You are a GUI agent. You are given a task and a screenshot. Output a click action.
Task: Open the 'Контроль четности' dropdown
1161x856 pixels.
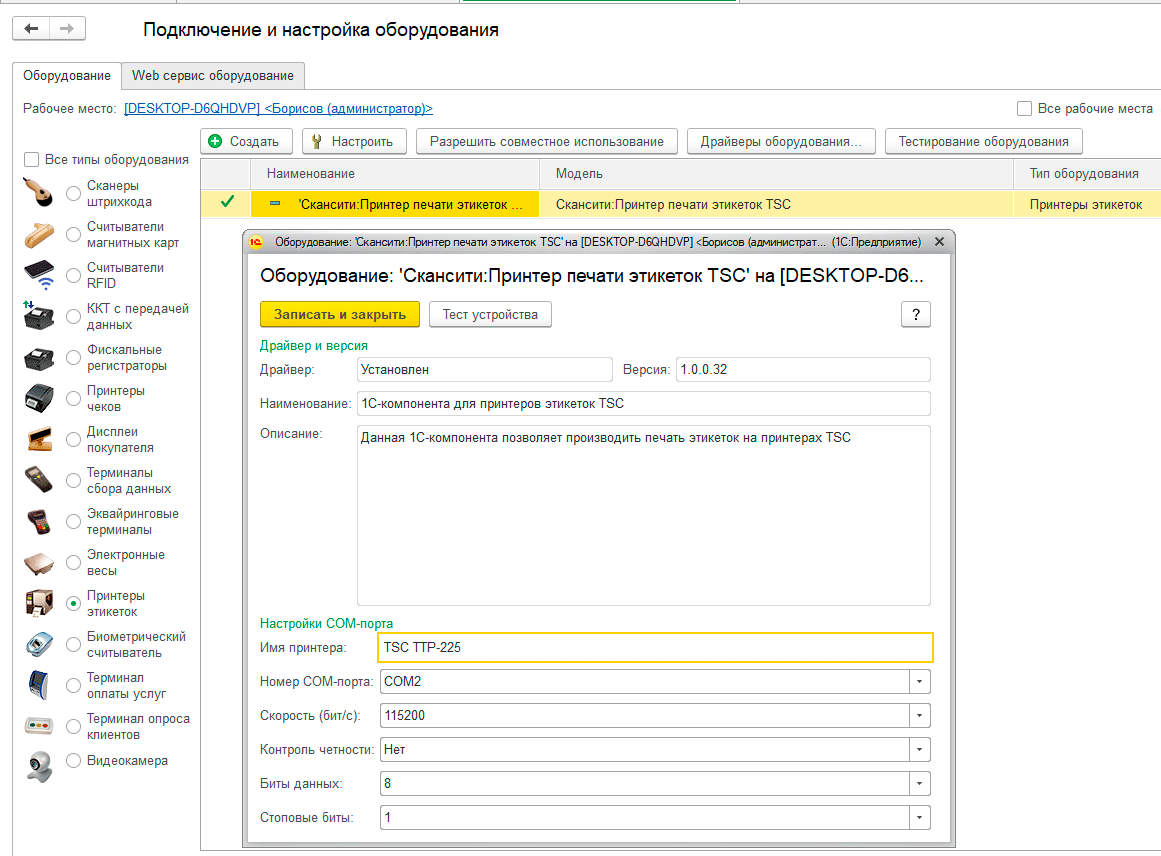click(x=918, y=750)
